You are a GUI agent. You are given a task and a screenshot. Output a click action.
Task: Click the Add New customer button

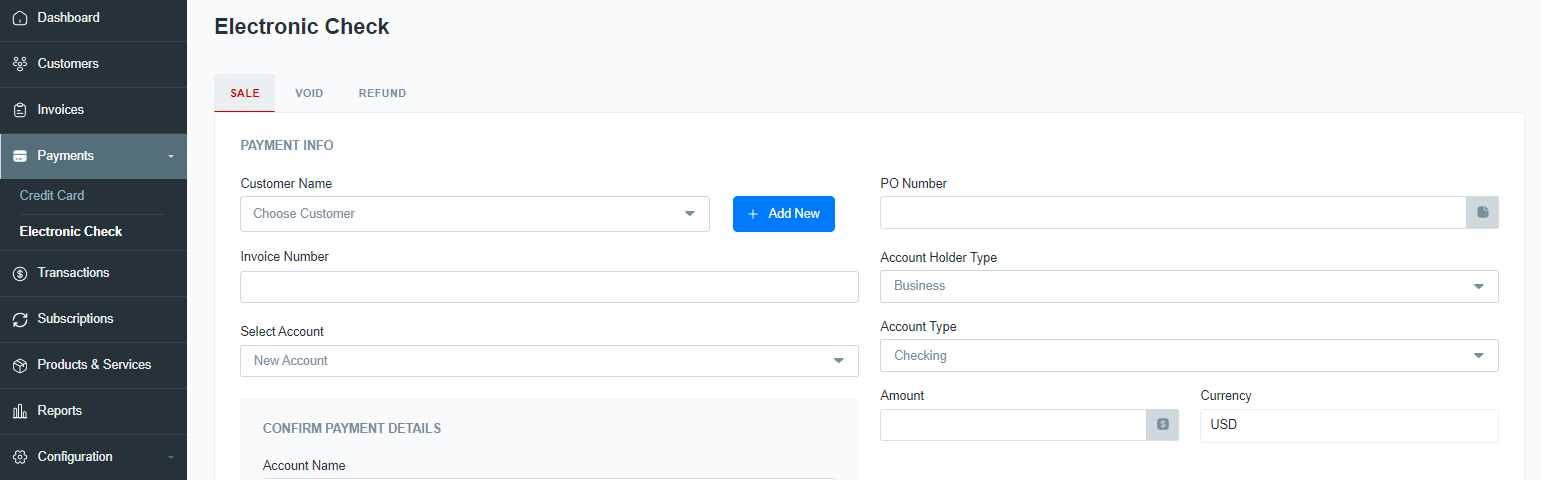click(x=784, y=214)
